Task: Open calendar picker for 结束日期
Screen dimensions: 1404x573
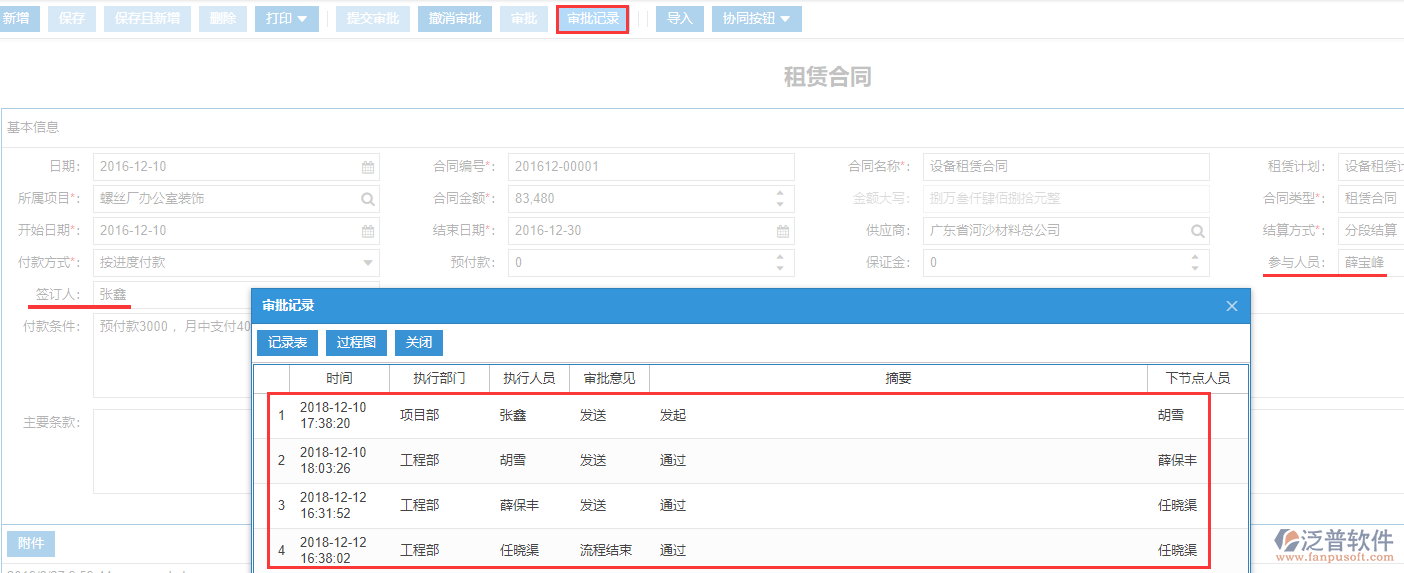Action: (783, 231)
